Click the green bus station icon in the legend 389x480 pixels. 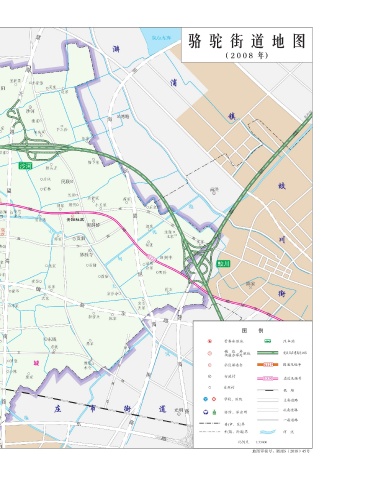click(267, 341)
